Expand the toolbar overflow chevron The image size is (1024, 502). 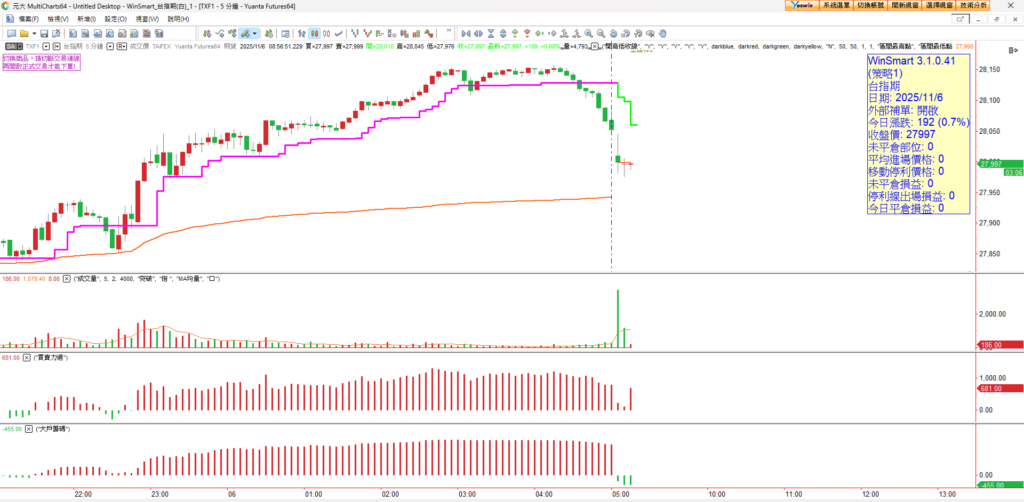click(x=448, y=30)
